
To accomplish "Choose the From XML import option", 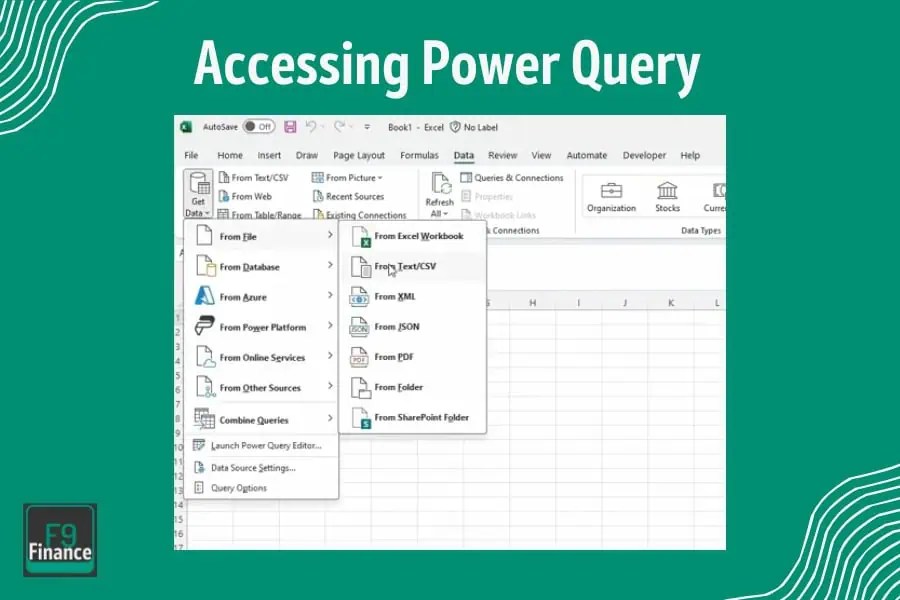I will tap(395, 297).
